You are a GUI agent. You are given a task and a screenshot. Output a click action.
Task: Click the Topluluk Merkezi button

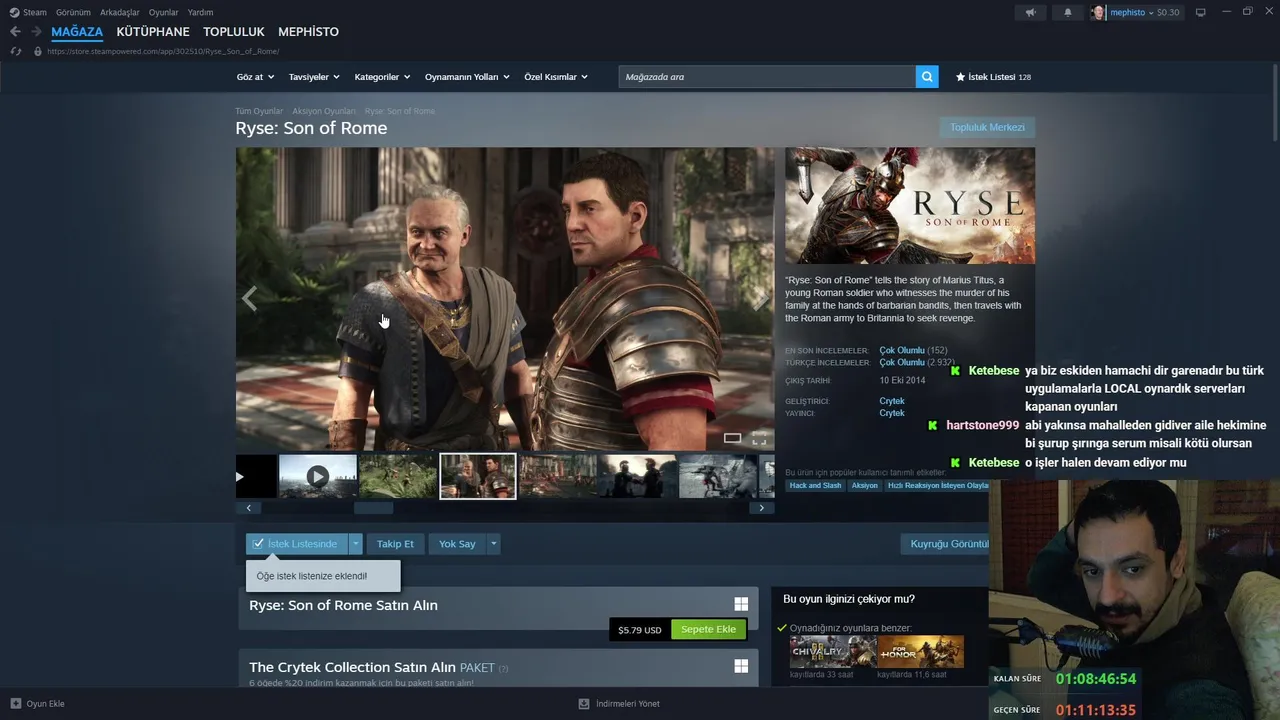(987, 127)
